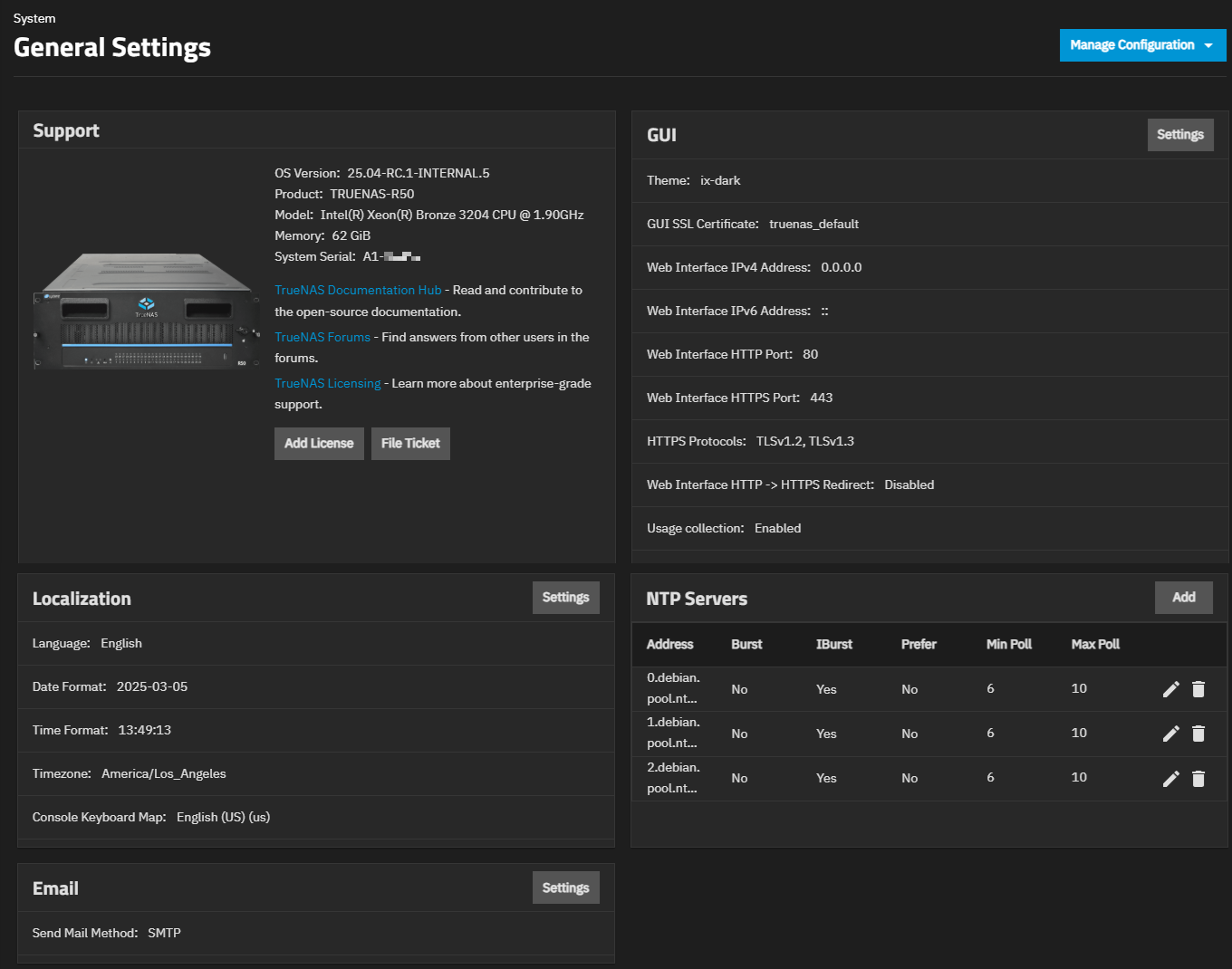Delete the 0.debian NTP server entry

click(1198, 689)
